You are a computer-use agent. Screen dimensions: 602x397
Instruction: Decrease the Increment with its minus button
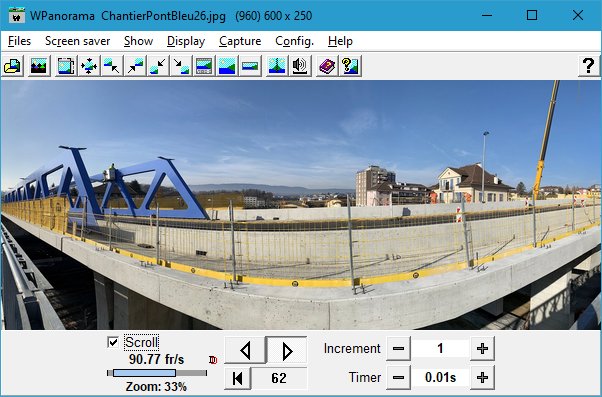pos(399,349)
